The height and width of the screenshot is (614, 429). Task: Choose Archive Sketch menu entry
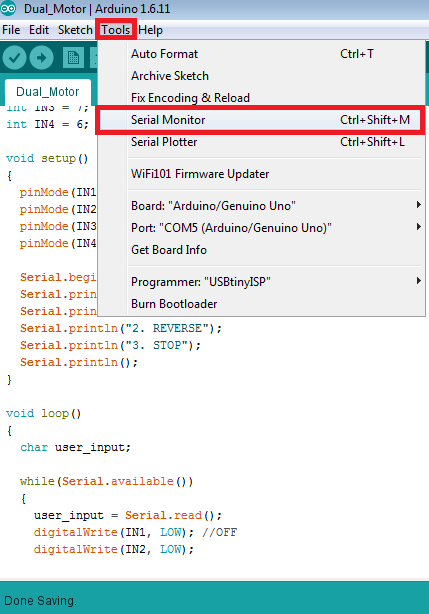[261, 76]
